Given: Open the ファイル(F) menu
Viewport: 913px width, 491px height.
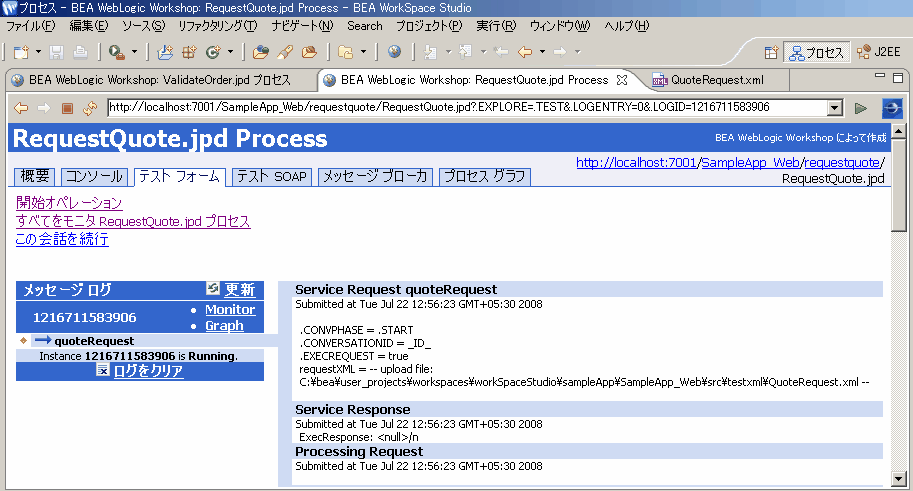Looking at the screenshot, I should coord(30,26).
